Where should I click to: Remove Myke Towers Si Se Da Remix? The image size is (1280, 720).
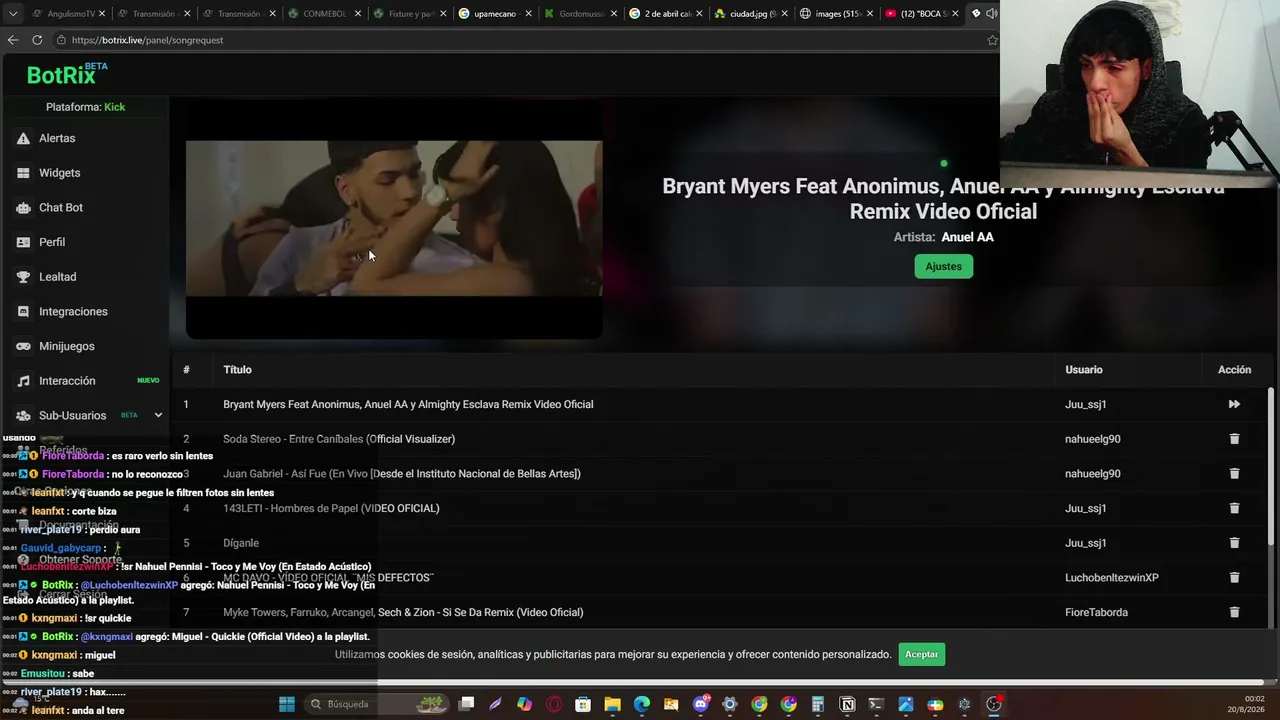[1234, 612]
